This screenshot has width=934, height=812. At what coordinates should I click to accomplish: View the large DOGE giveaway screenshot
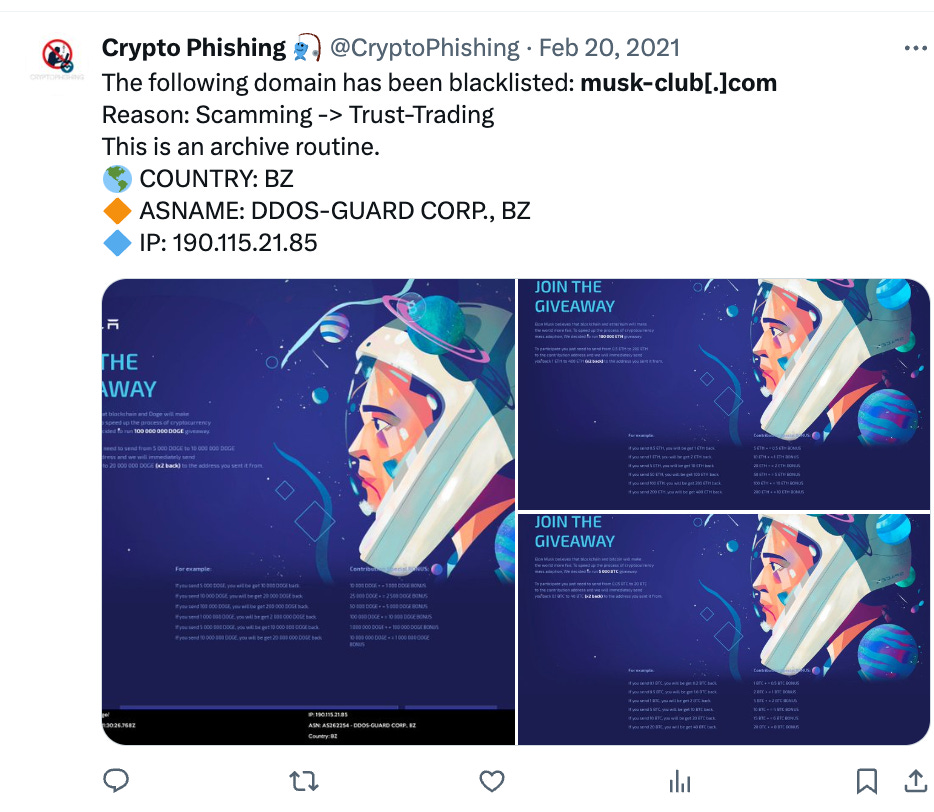(x=308, y=512)
